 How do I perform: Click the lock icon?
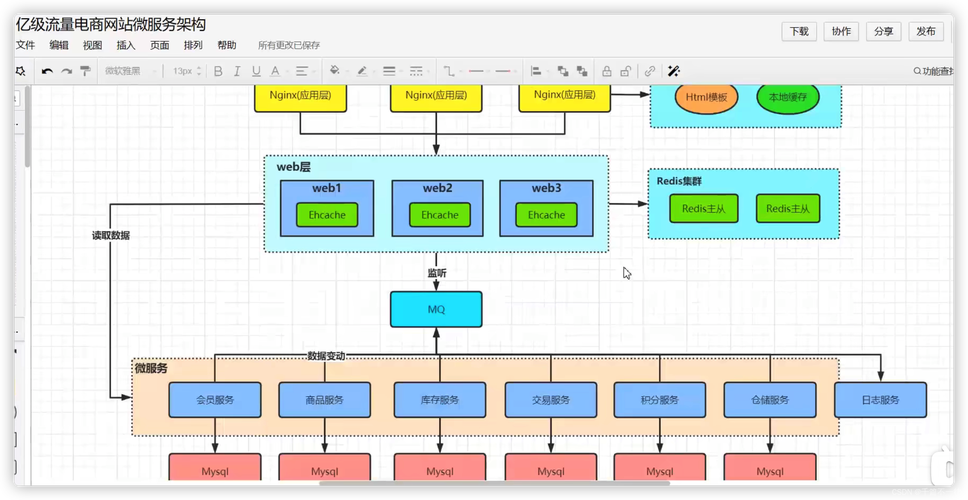607,72
